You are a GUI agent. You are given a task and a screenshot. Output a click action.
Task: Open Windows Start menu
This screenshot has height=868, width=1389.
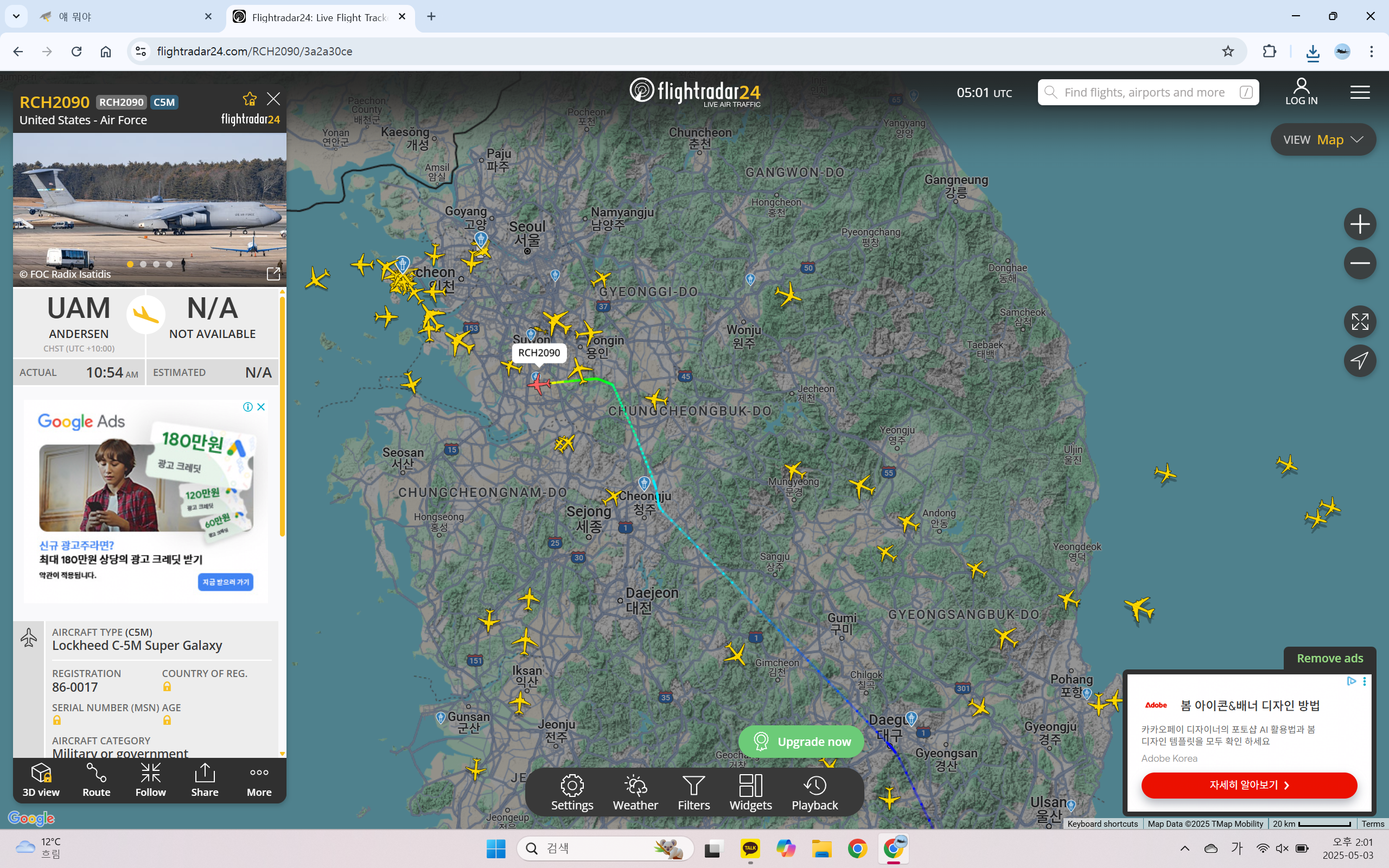coord(496,848)
